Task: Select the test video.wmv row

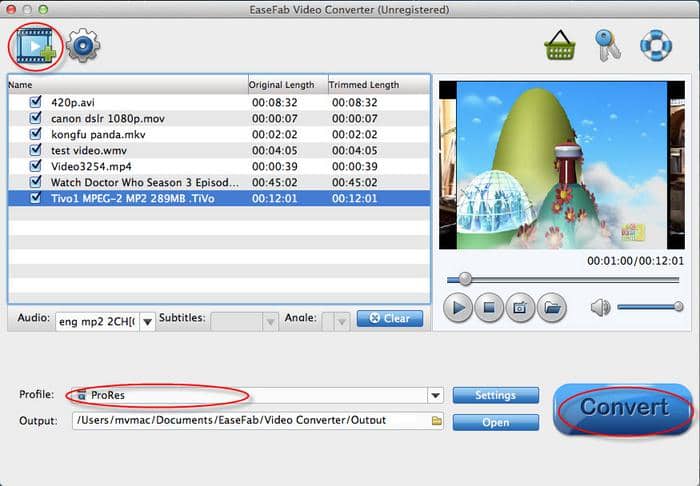Action: point(219,150)
